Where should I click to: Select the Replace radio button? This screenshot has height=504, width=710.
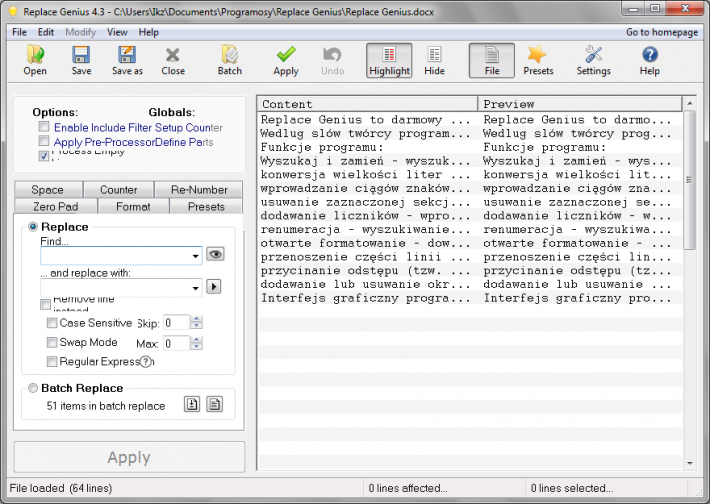[33, 226]
